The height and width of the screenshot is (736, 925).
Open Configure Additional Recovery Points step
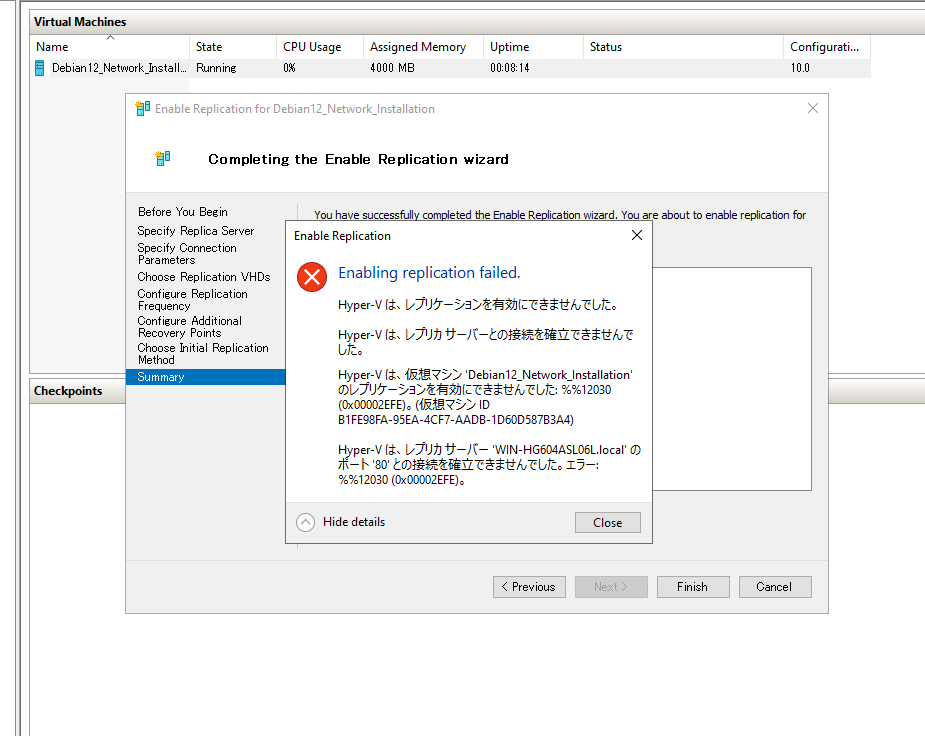[189, 327]
